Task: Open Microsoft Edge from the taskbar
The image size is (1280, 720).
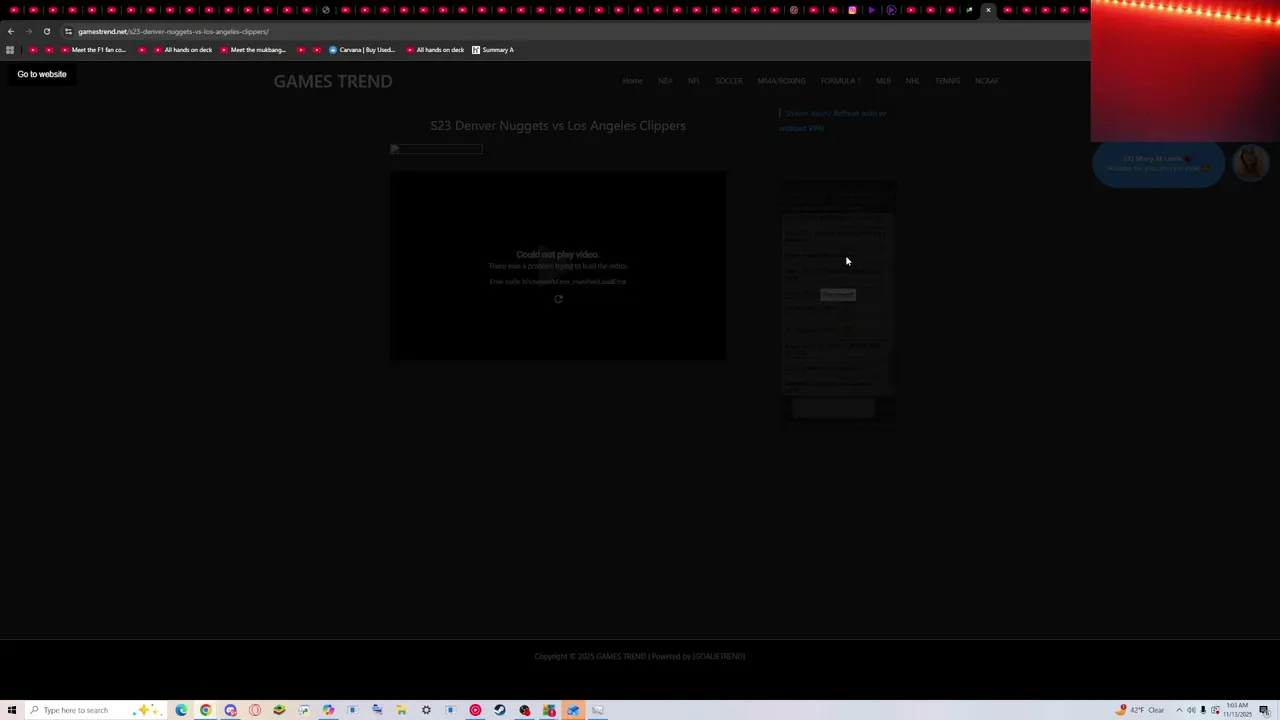Action: coord(181,710)
